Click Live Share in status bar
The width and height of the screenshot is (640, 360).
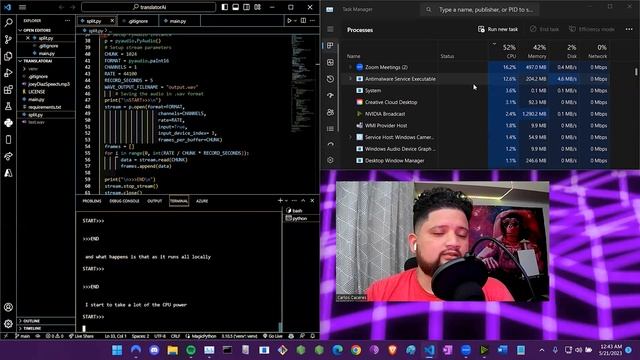coord(81,336)
